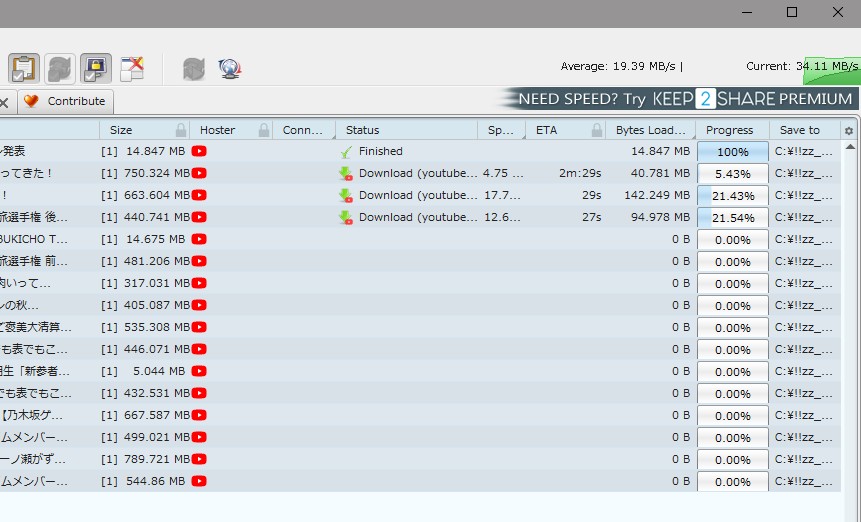Click download status icon in 663.604 MB row
This screenshot has width=861, height=522.
click(x=346, y=195)
